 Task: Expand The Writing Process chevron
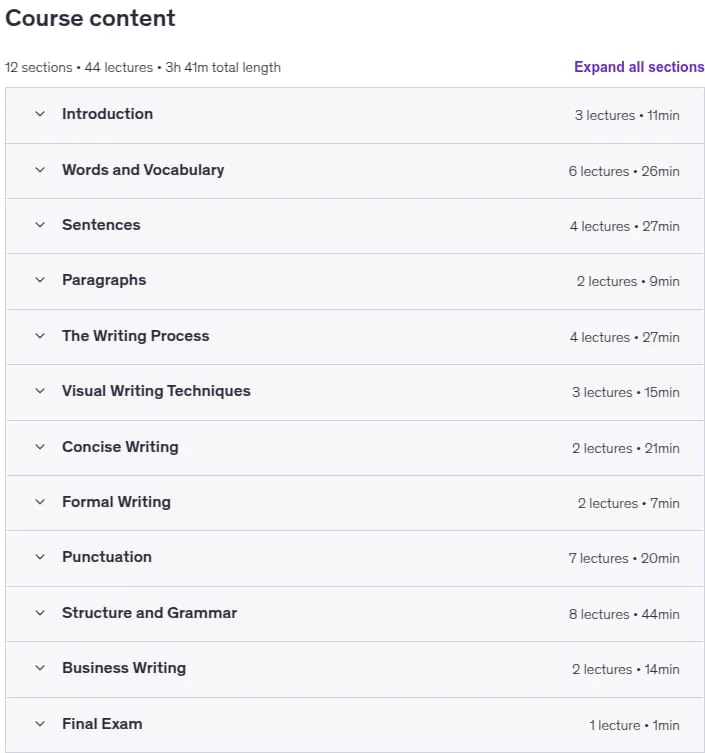[40, 336]
